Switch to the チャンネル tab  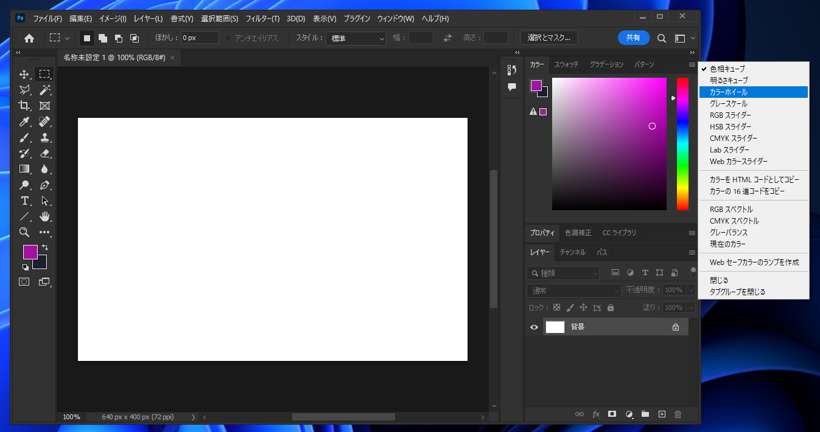573,252
